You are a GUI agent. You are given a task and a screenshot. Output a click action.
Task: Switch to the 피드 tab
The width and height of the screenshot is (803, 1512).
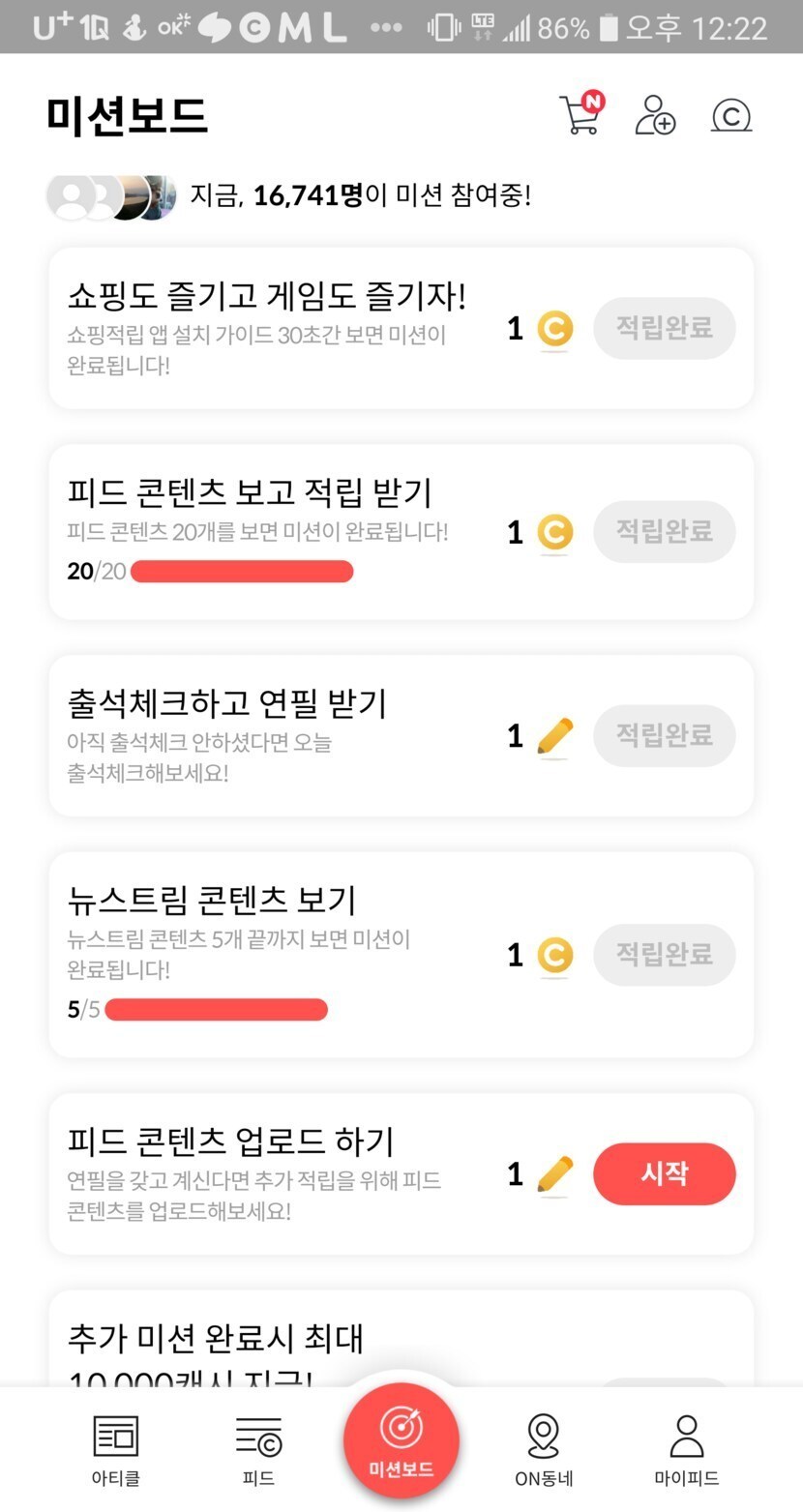[258, 1449]
